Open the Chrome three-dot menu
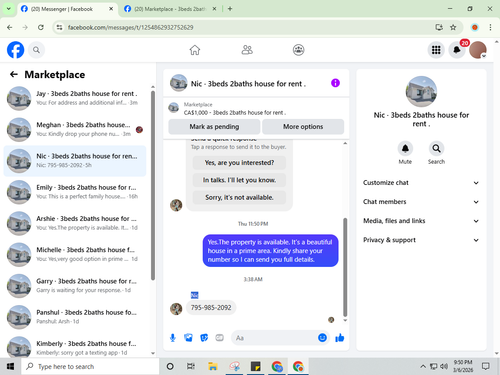This screenshot has height=375, width=500. tap(490, 27)
